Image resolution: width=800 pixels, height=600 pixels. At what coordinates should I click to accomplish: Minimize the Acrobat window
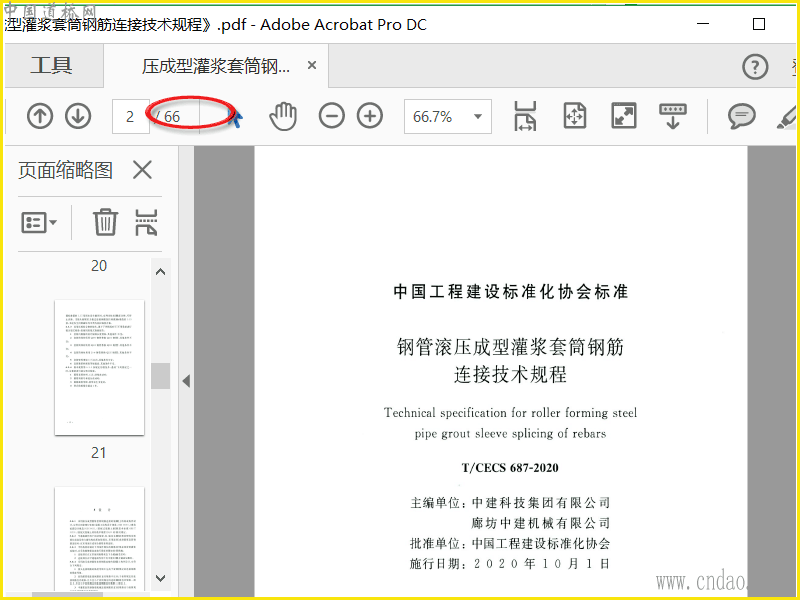point(703,24)
